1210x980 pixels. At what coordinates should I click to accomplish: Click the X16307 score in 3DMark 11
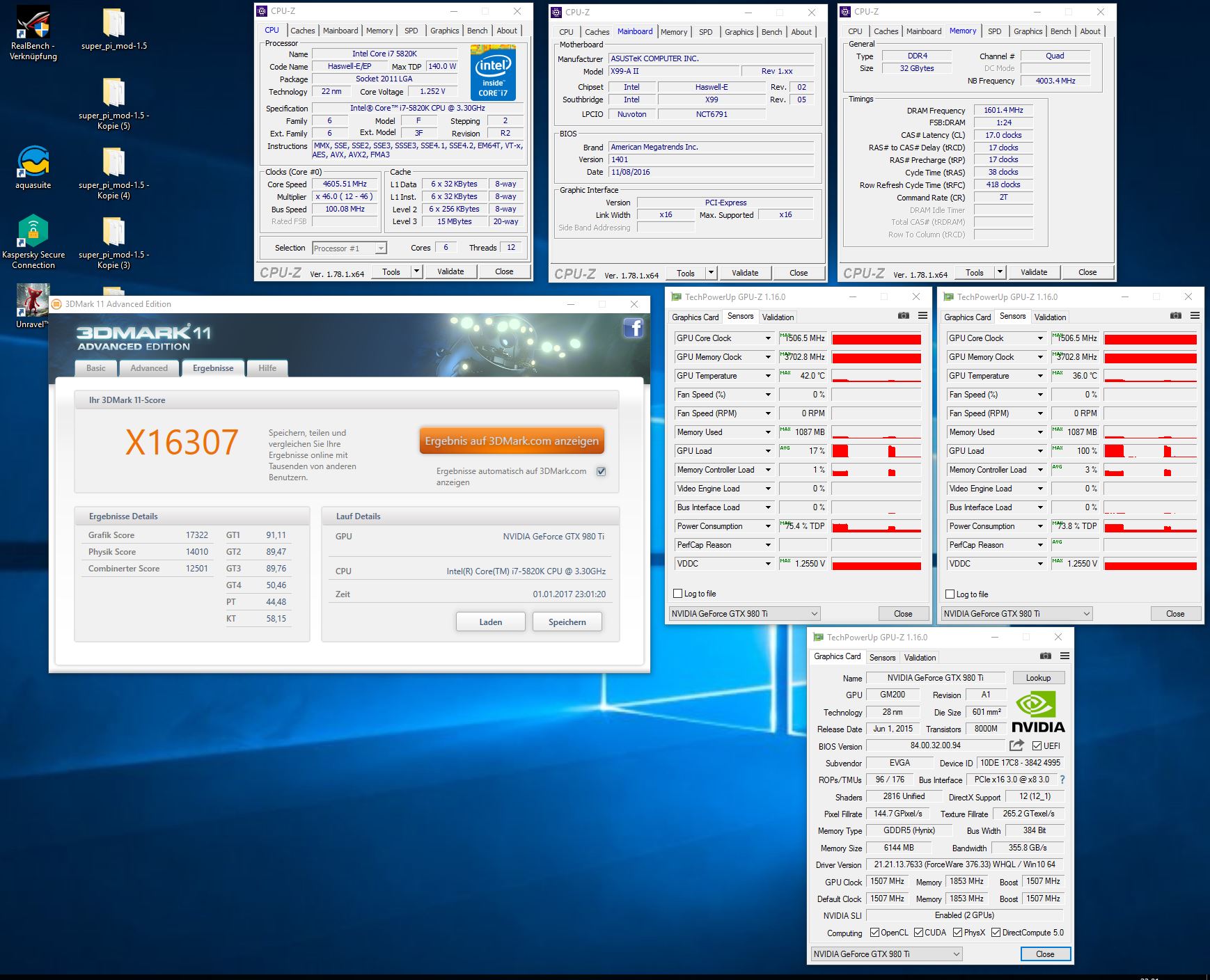(182, 443)
